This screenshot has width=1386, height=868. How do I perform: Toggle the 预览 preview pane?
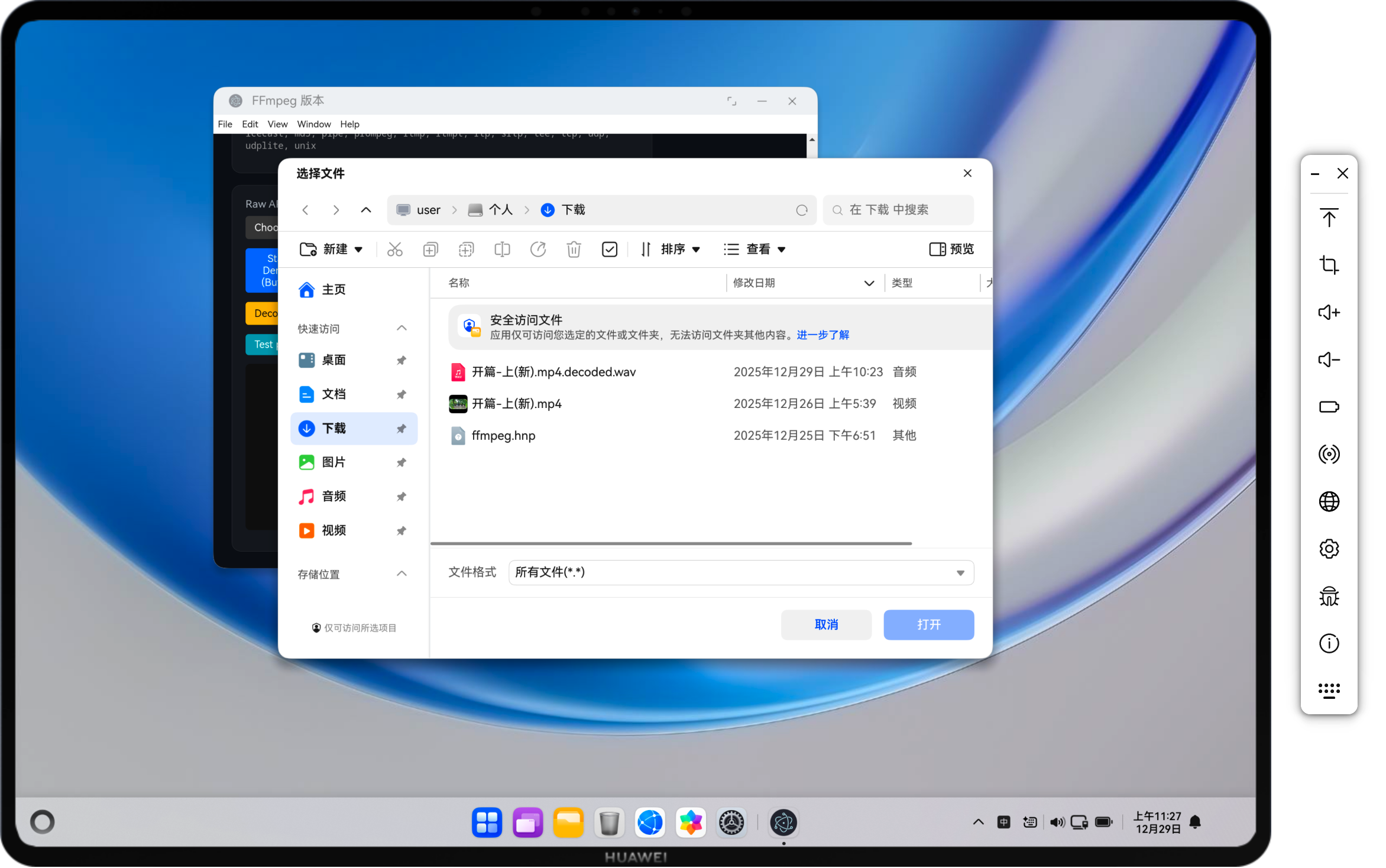coord(951,250)
